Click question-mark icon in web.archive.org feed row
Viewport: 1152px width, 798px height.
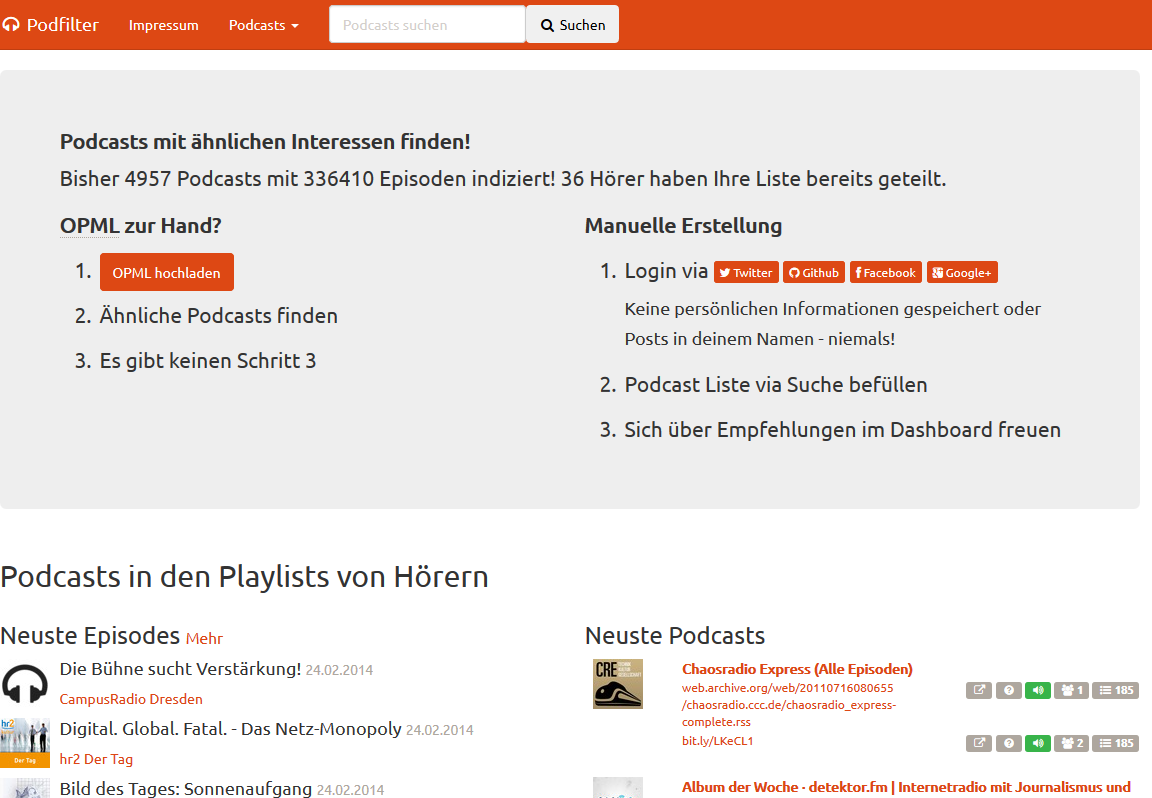pyautogui.click(x=1009, y=690)
